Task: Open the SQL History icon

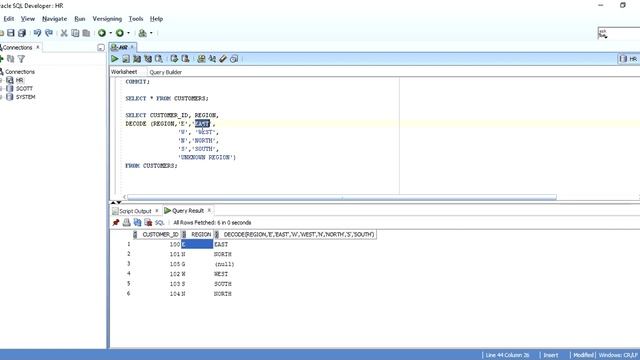Action: (234, 59)
